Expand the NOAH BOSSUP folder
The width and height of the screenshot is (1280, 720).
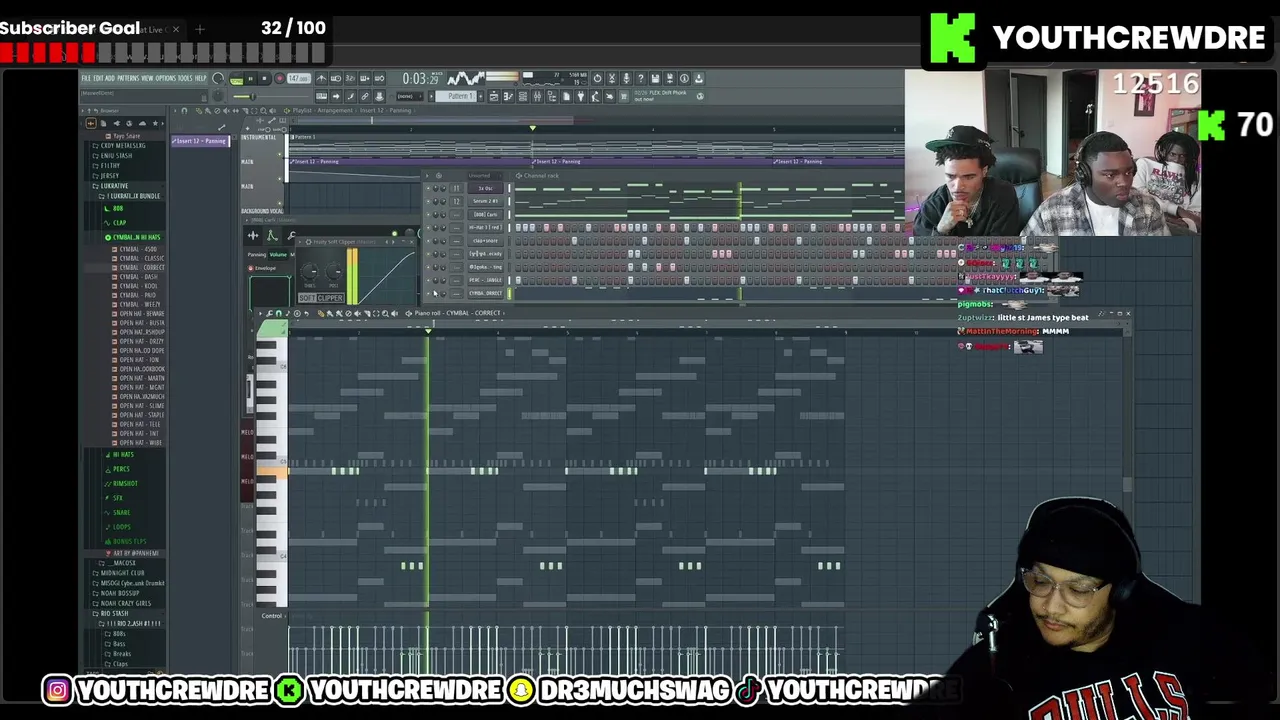pos(117,593)
